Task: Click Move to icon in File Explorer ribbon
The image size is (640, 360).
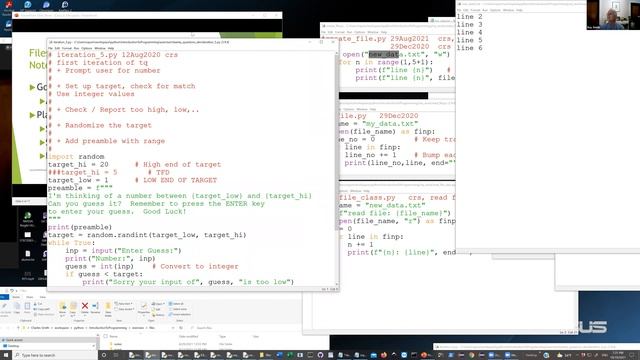Action: tap(62, 306)
